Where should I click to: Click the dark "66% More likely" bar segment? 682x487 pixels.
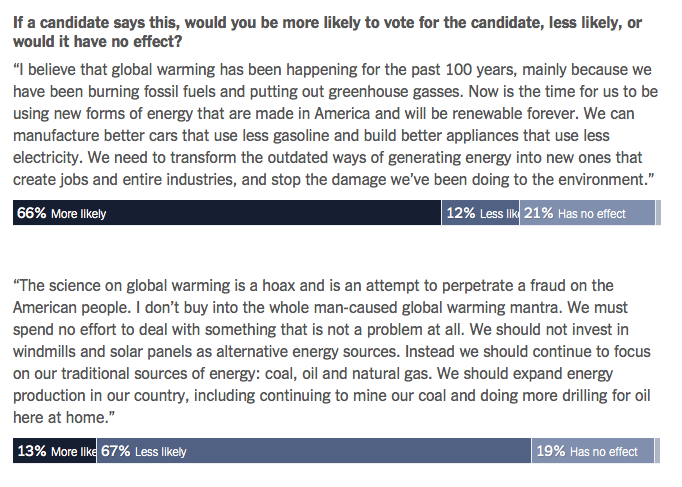click(227, 213)
